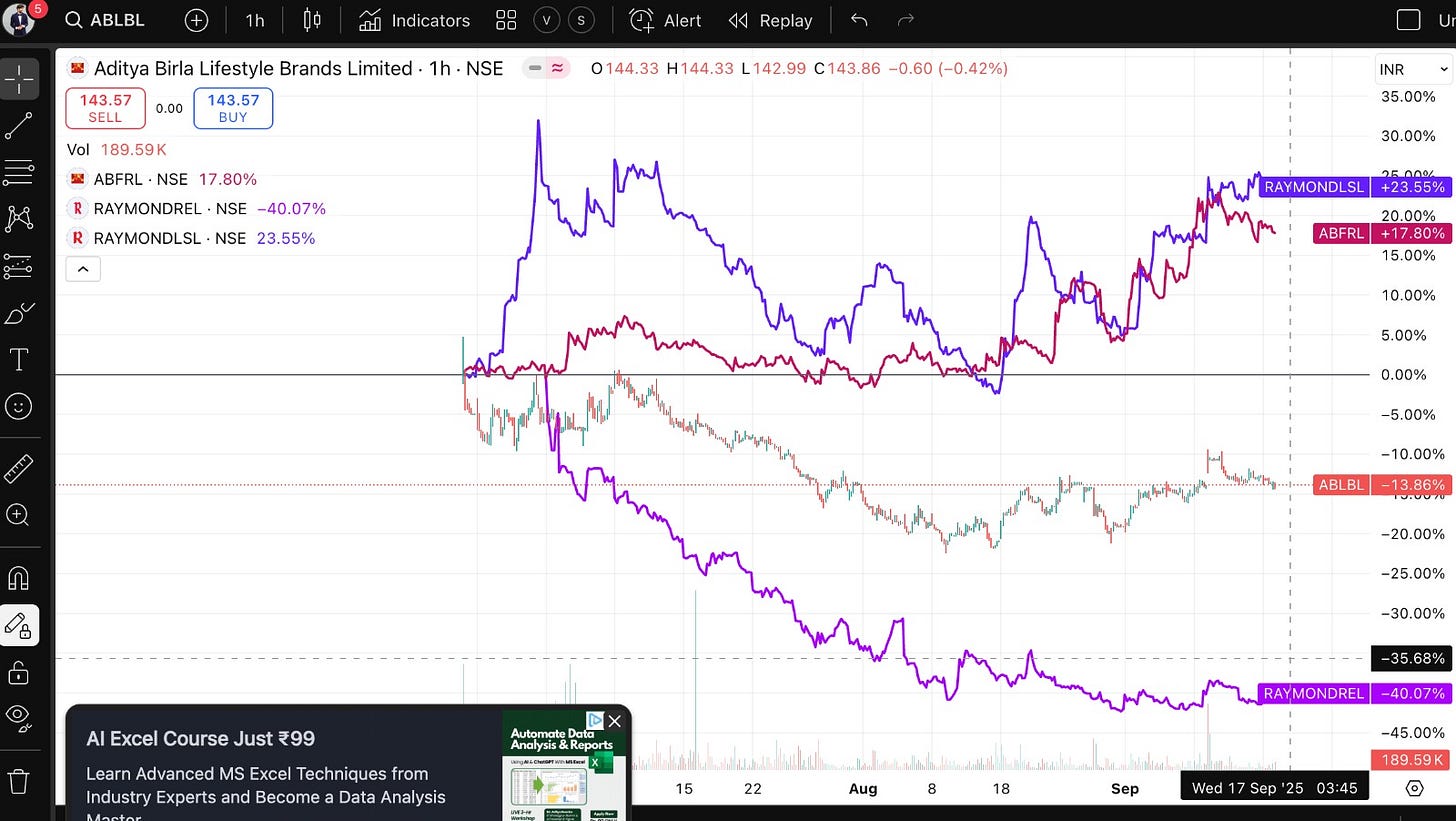This screenshot has height=821, width=1456.
Task: Select the Text annotation tool
Action: (19, 359)
